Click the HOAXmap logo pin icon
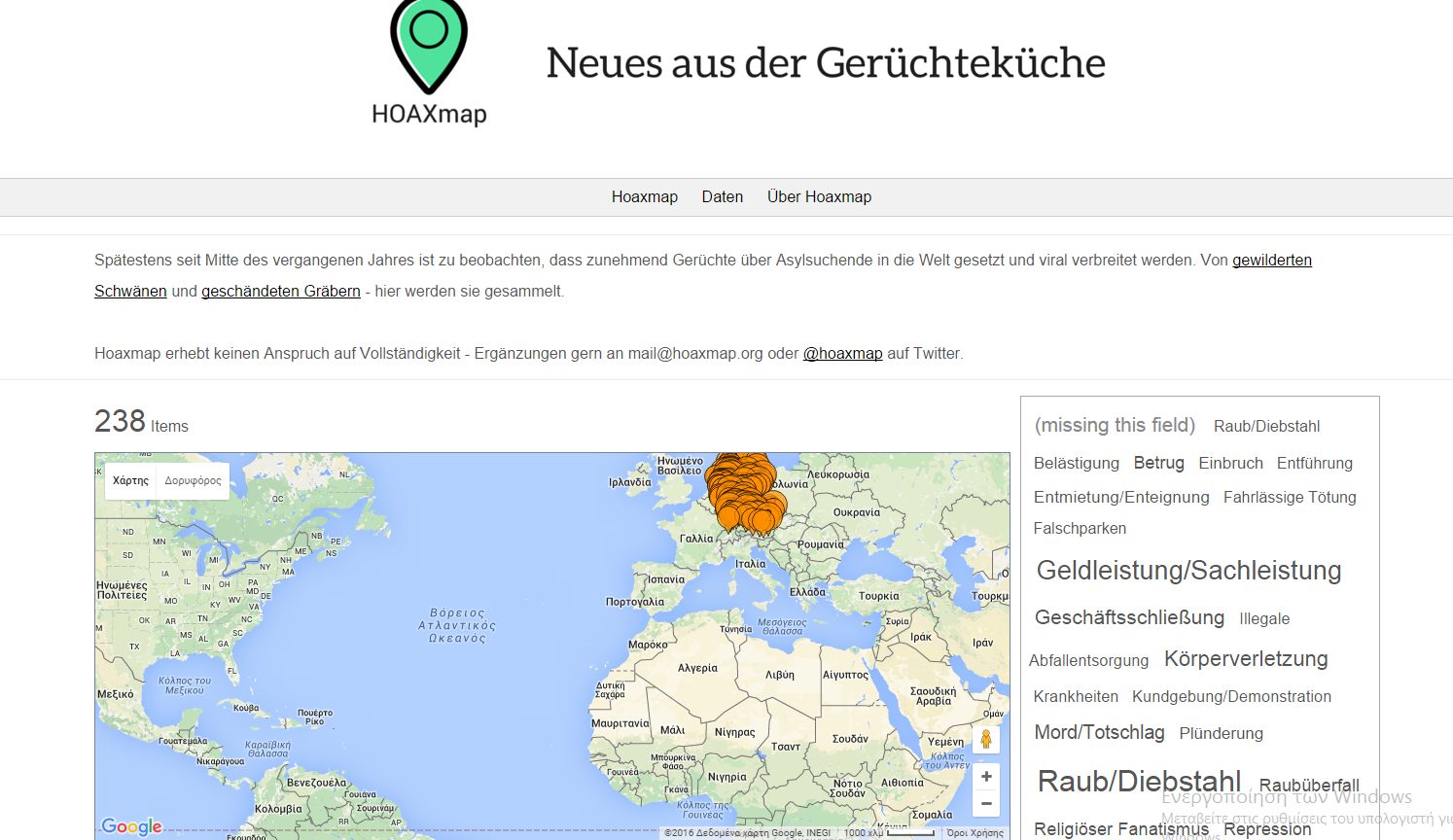The width and height of the screenshot is (1453, 840). pyautogui.click(x=429, y=39)
